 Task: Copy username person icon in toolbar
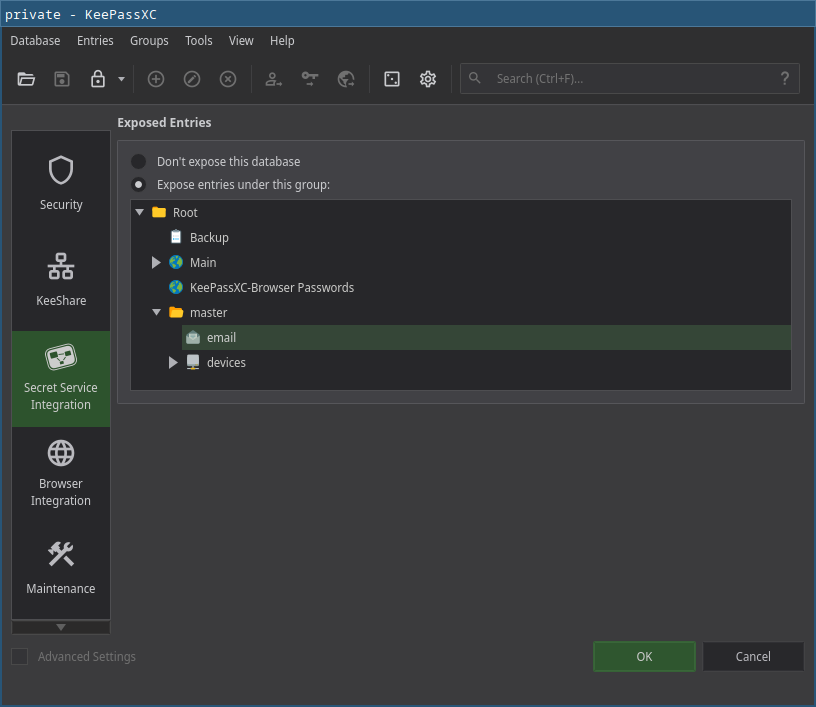point(273,79)
